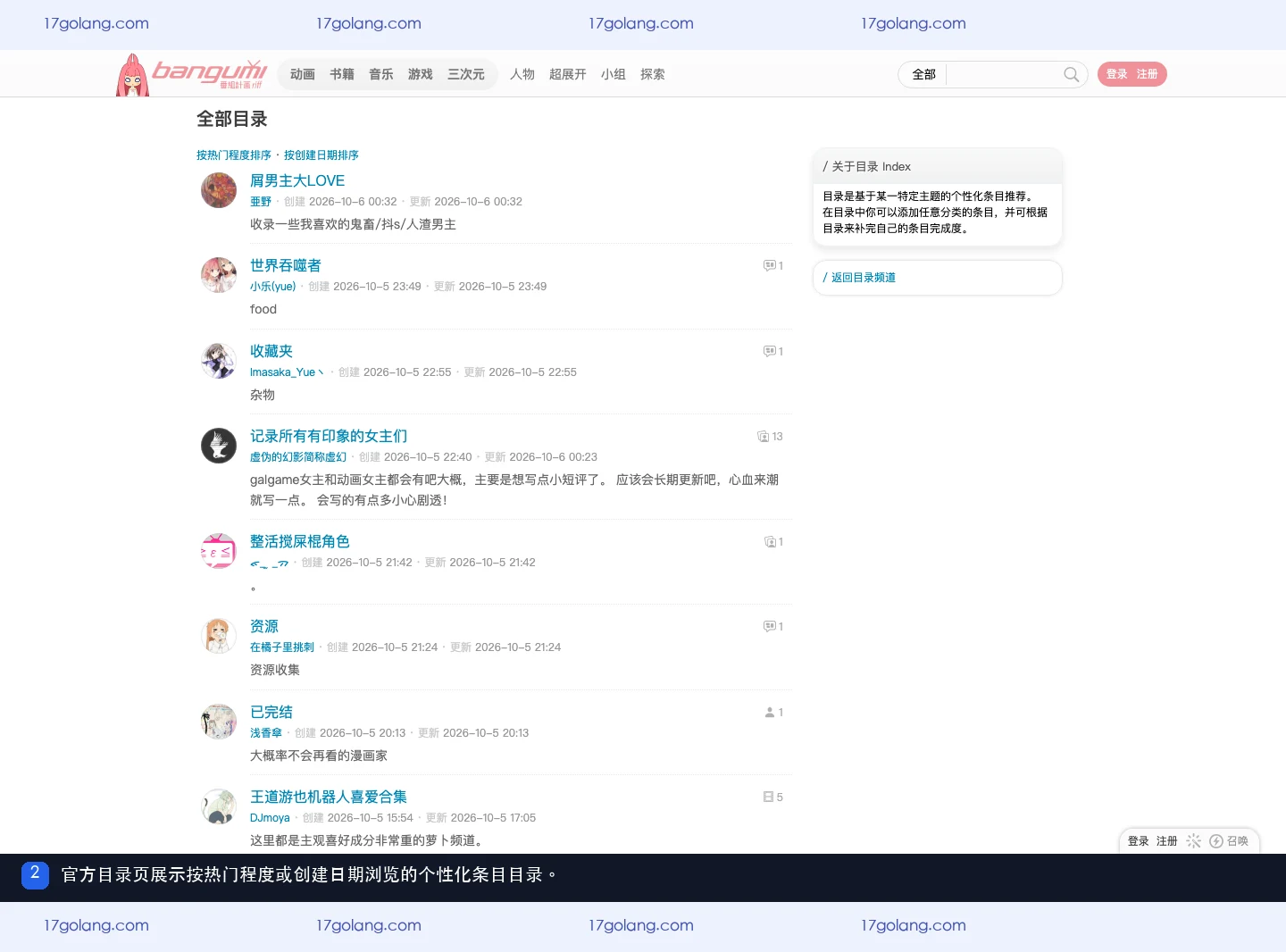Click 注册 in the bottom dock

(1166, 841)
